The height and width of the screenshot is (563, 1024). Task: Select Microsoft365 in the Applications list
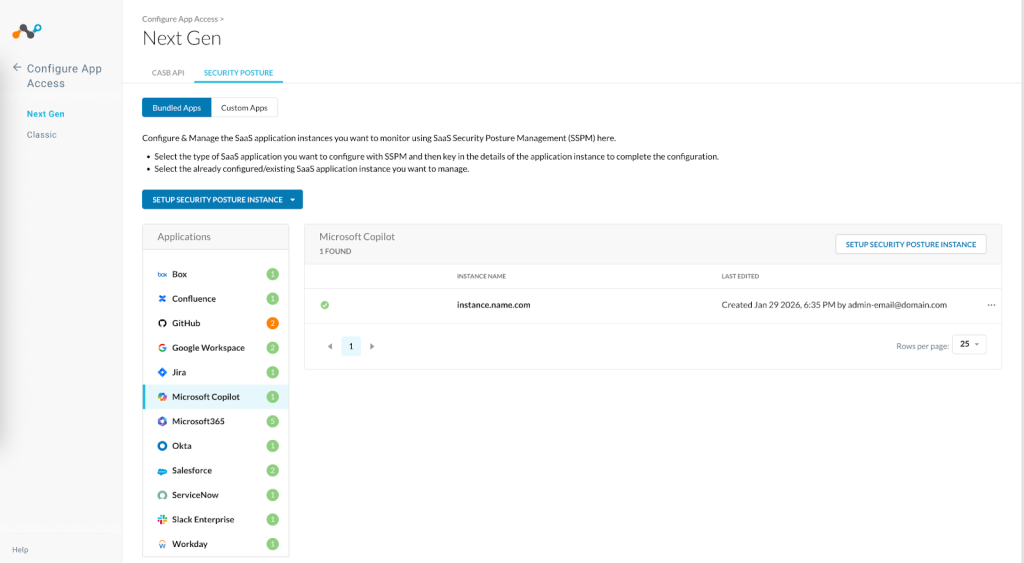tap(216, 421)
